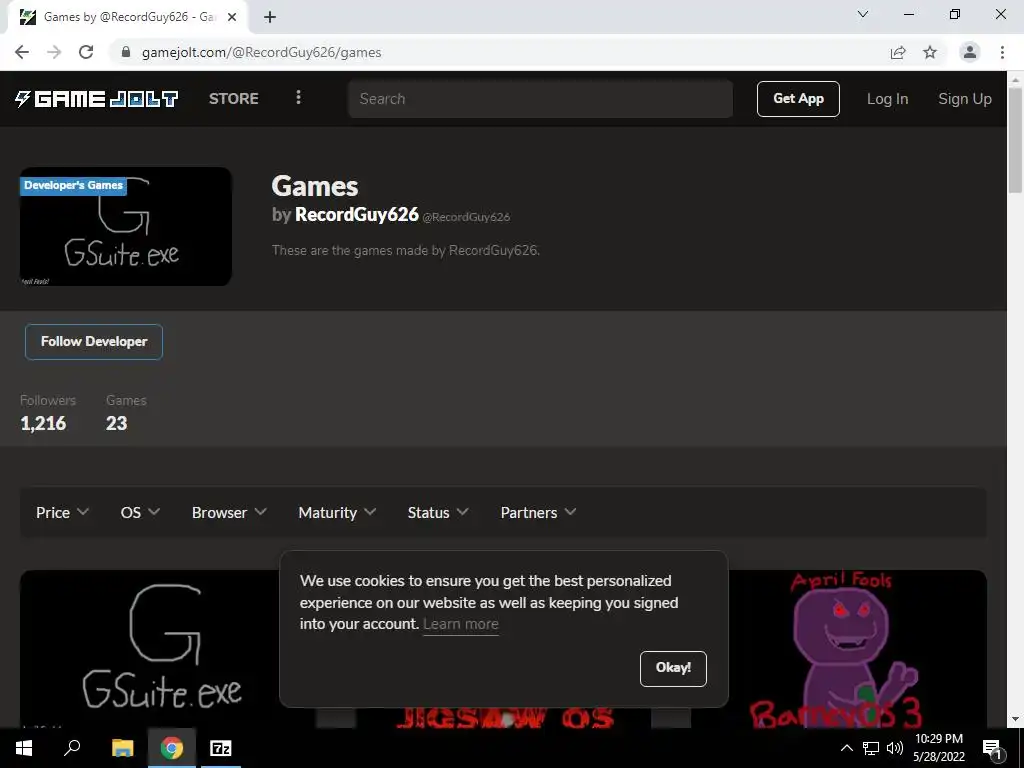Show hidden system tray icons
Viewport: 1024px width, 768px height.
pos(846,748)
